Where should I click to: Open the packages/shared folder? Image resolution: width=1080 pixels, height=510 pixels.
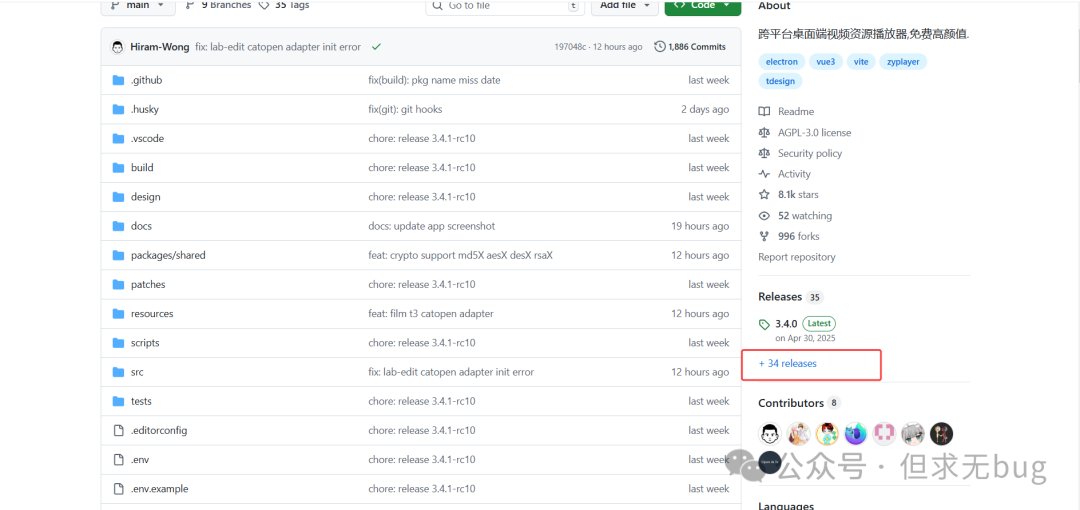point(168,256)
